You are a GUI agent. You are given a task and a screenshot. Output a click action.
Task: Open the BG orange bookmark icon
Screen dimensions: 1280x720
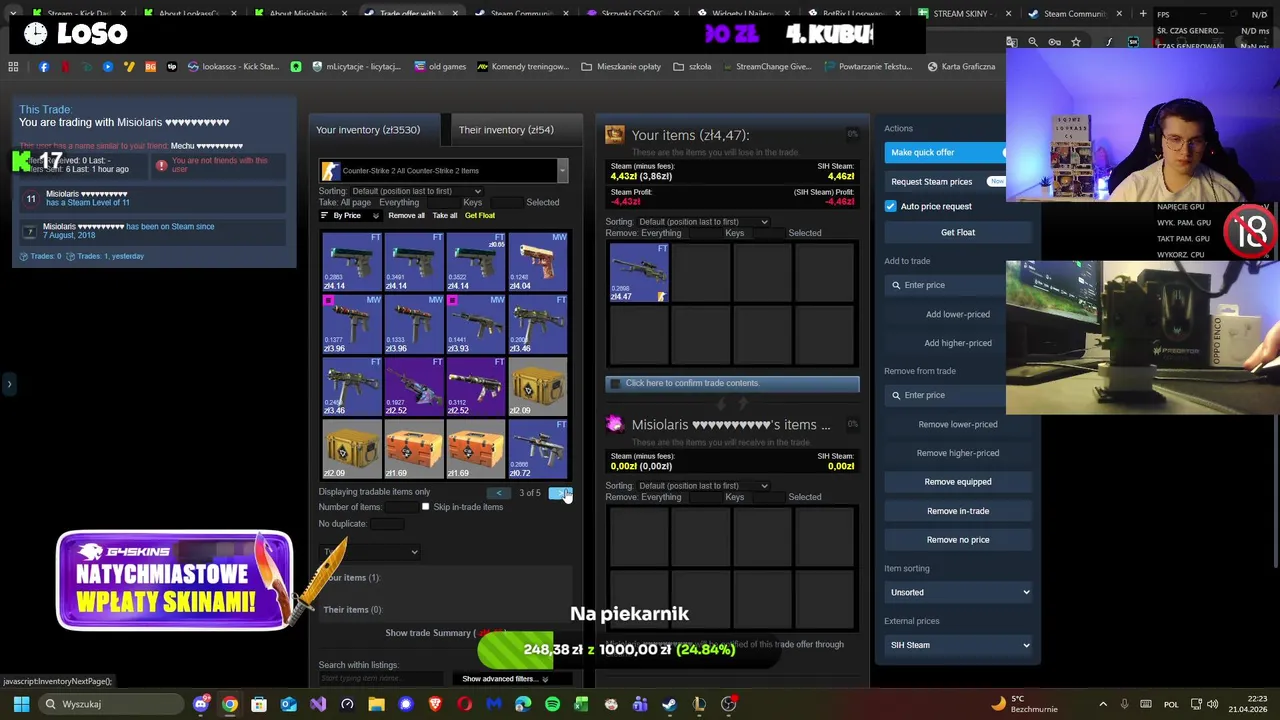coord(150,67)
